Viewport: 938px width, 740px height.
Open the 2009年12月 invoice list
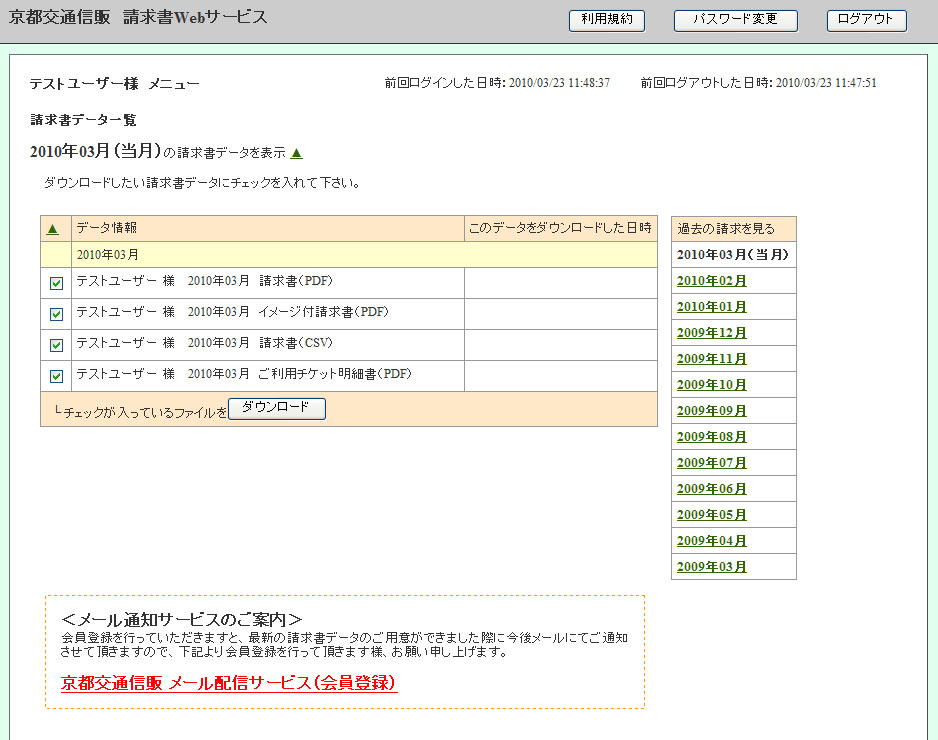[x=712, y=333]
